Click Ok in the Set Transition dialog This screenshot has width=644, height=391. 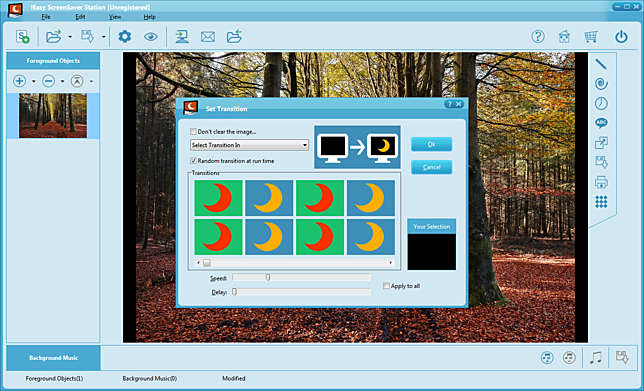431,144
